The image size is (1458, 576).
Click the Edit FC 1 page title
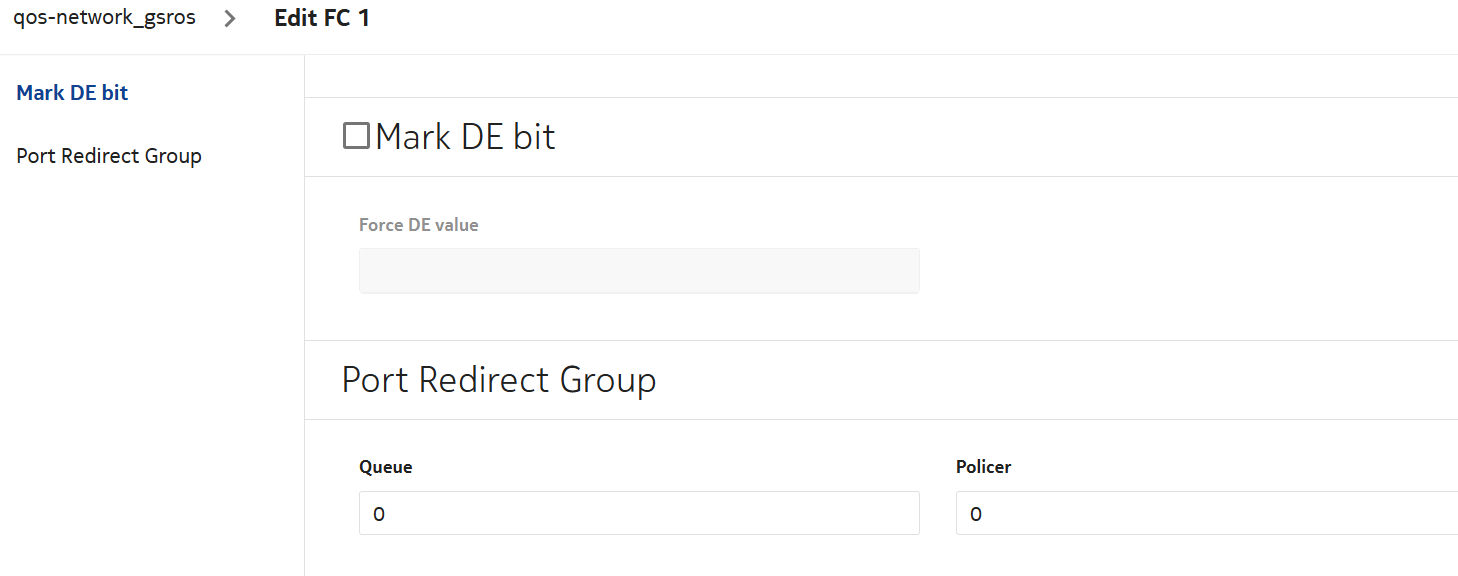[322, 18]
